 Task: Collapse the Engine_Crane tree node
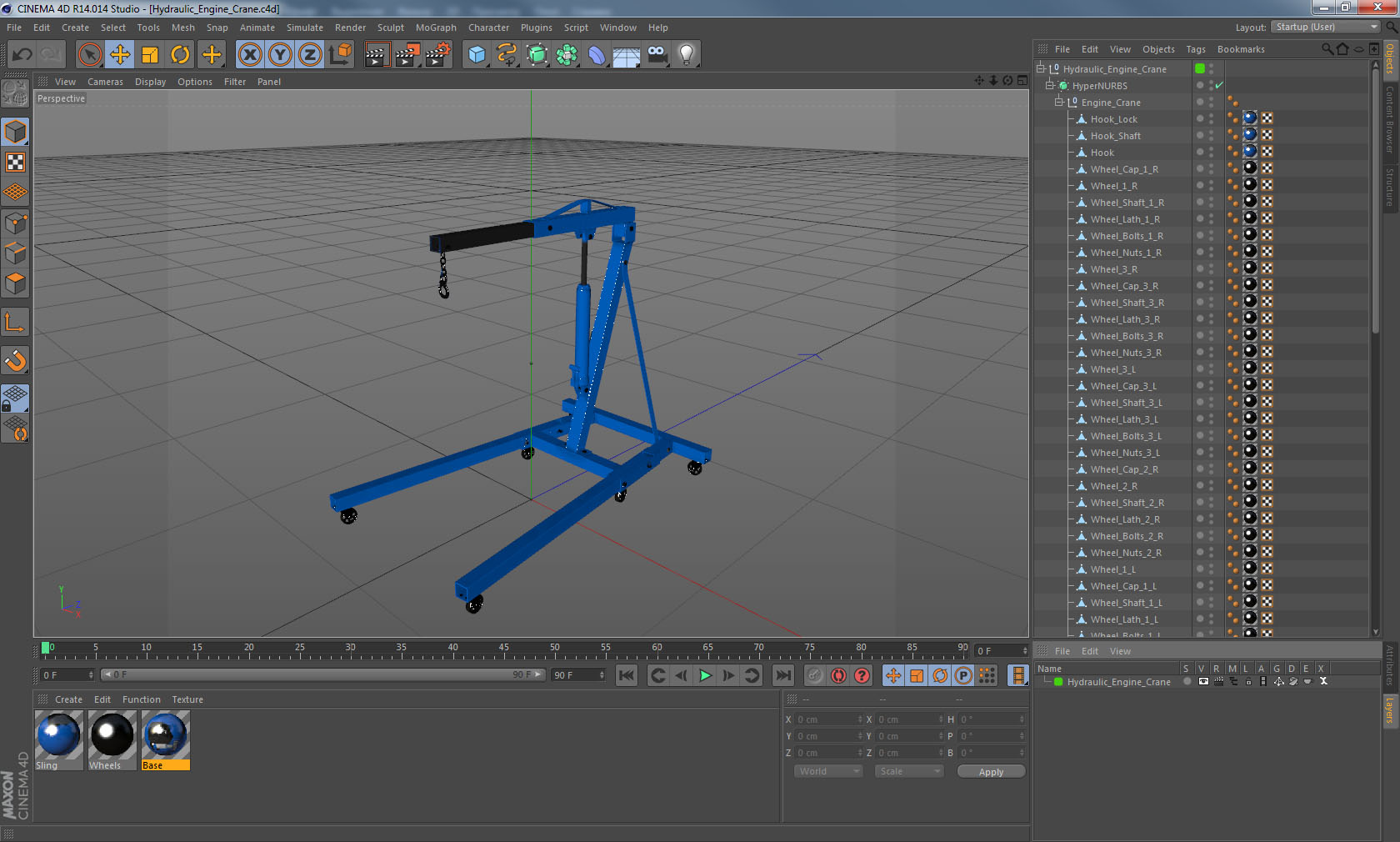point(1059,102)
